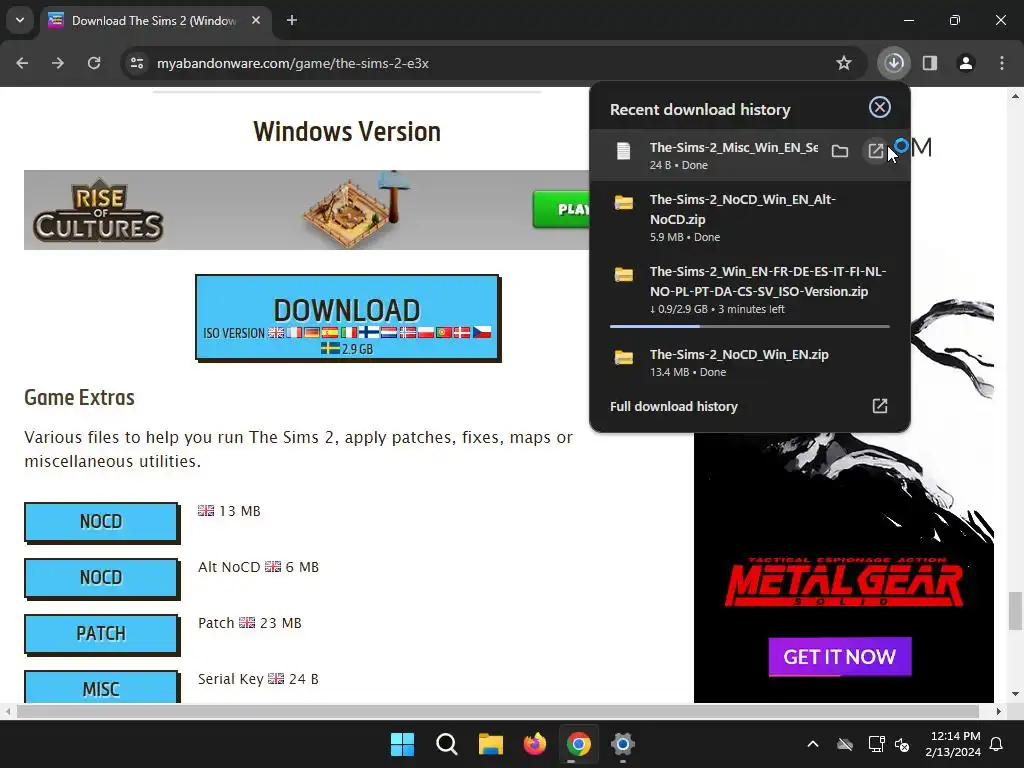The width and height of the screenshot is (1024, 768).
Task: Toggle the downloads toolbar icon
Action: pyautogui.click(x=894, y=63)
